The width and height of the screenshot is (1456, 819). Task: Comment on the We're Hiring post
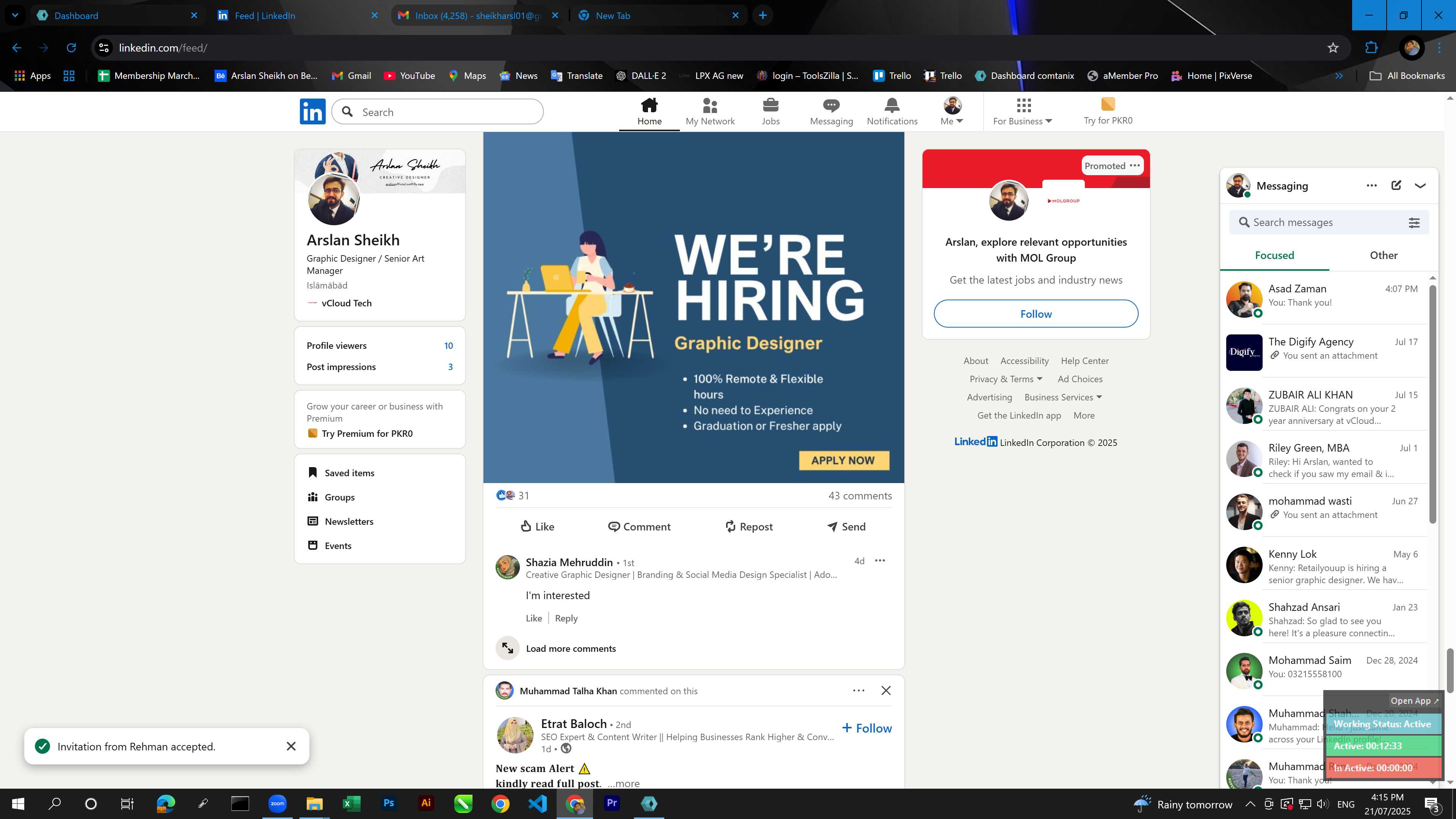pyautogui.click(x=639, y=526)
